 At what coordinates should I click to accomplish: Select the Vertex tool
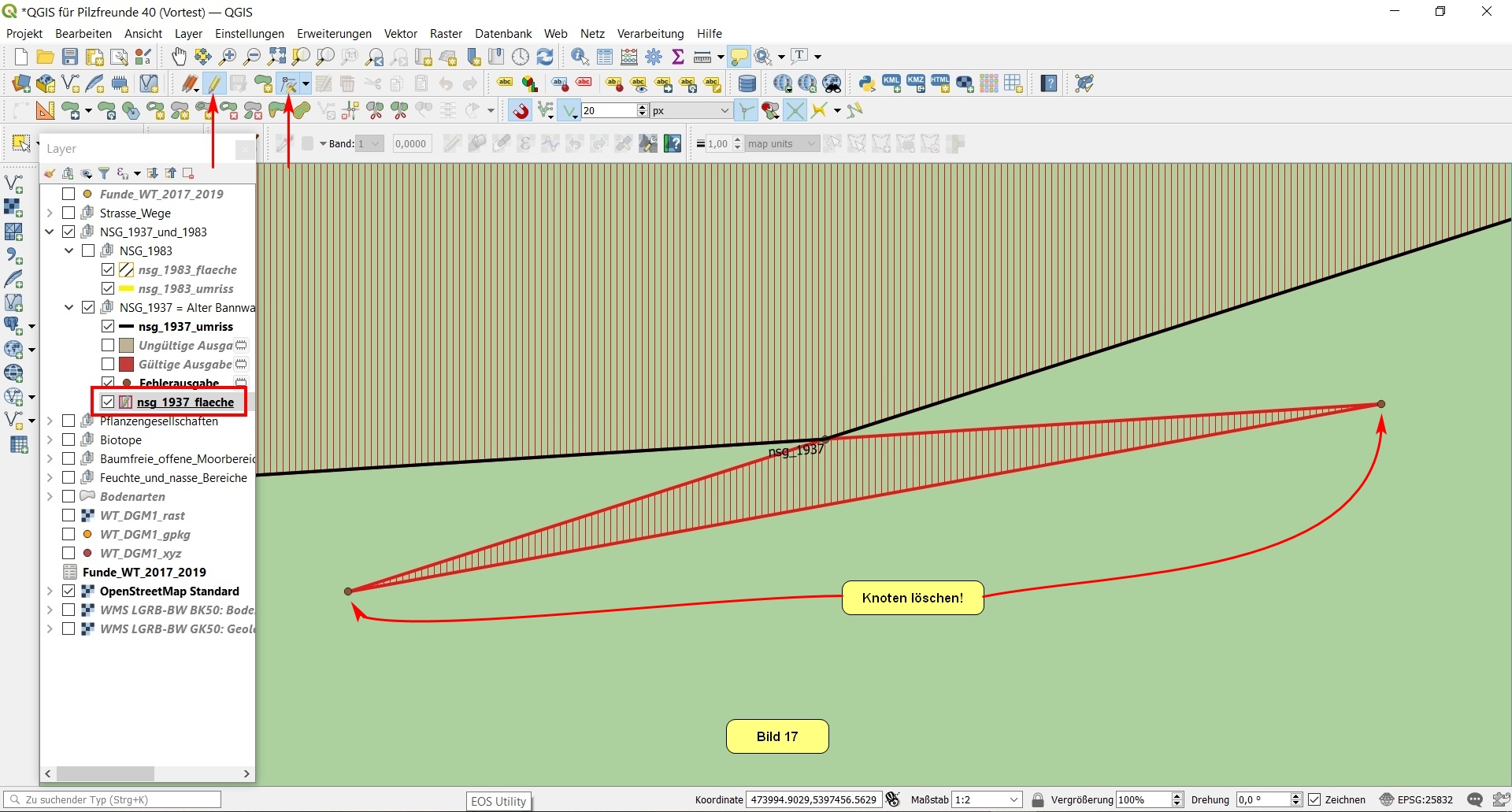(x=289, y=83)
